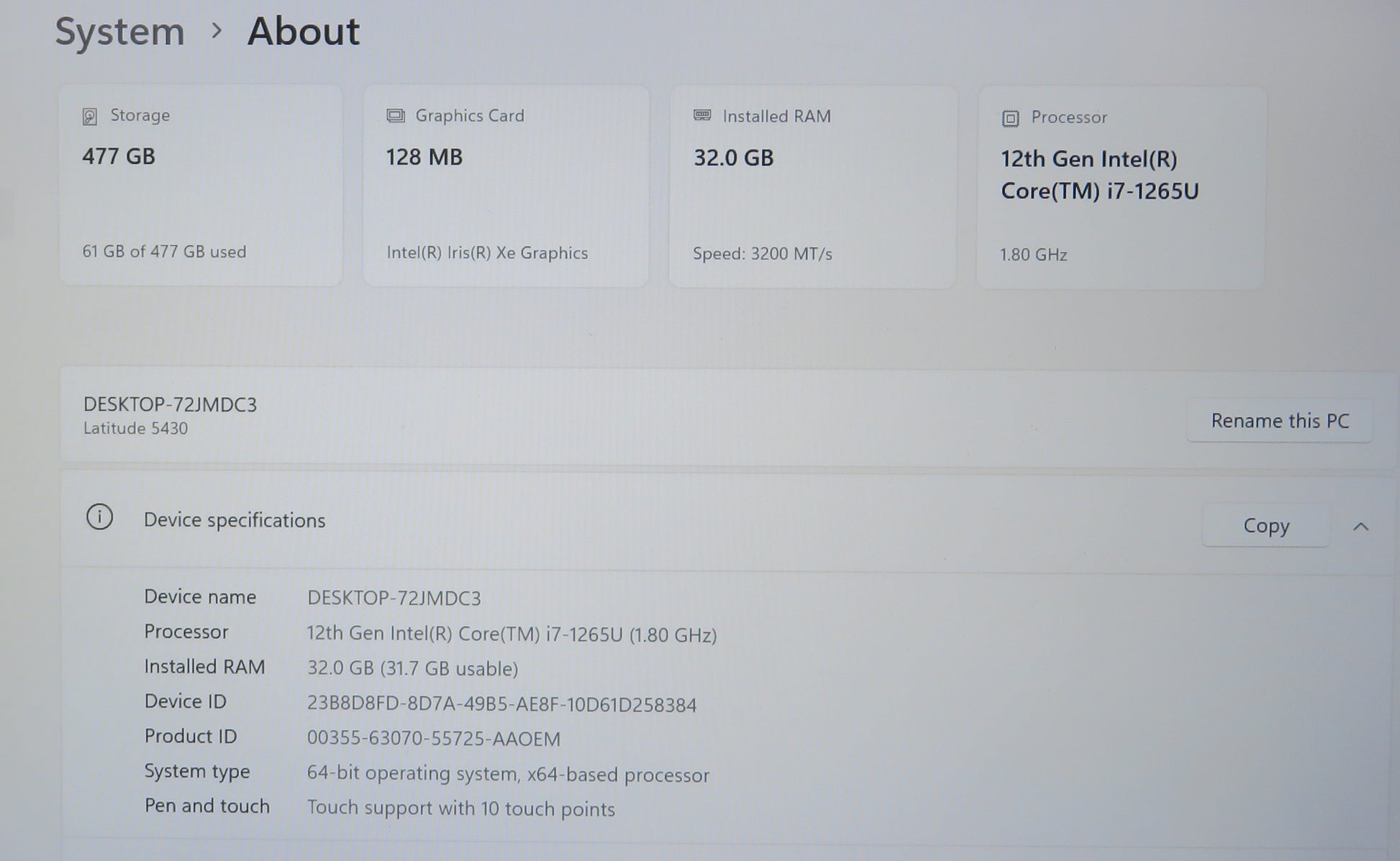Click the Device specifications info icon

coord(99,517)
